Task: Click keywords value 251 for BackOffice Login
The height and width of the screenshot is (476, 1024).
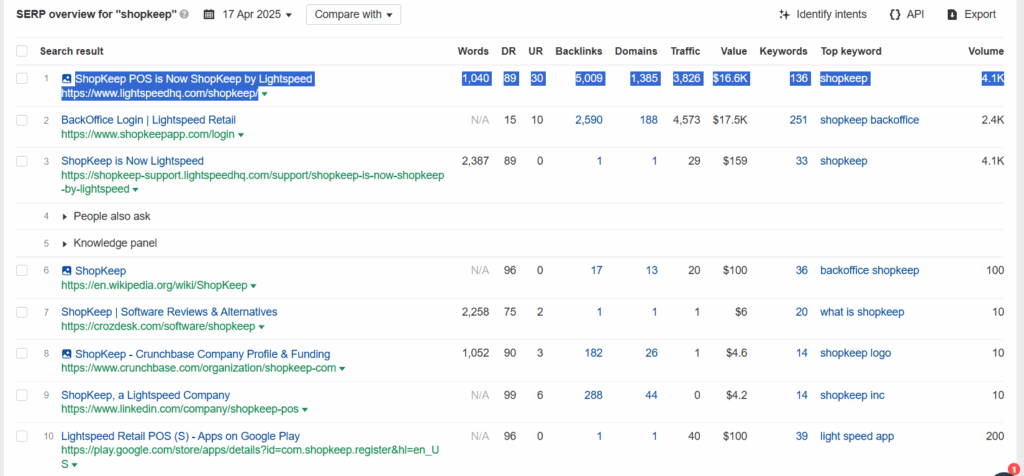Action: click(799, 120)
